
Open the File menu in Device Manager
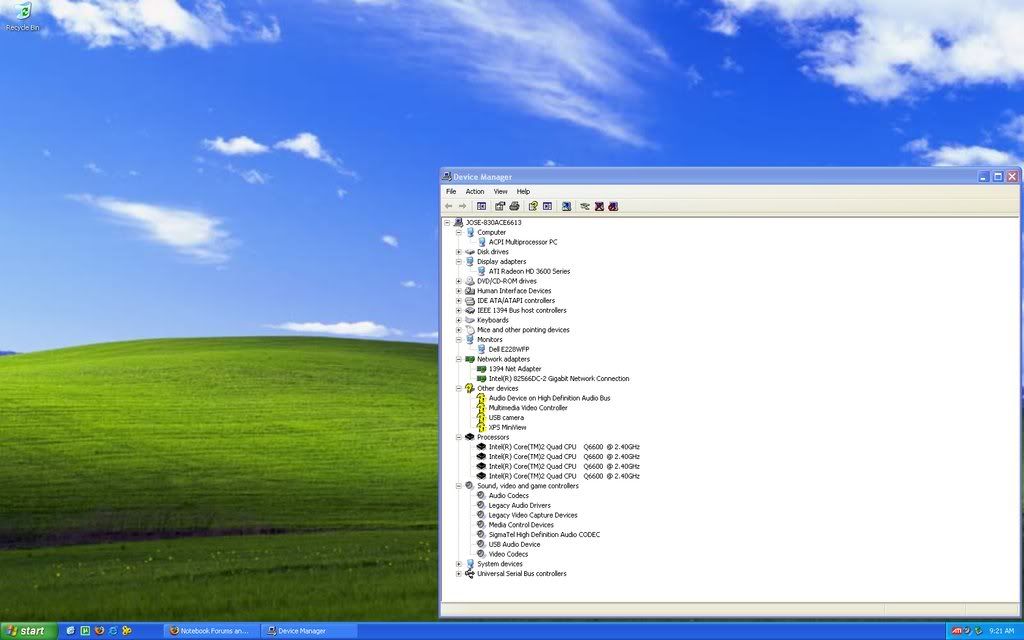click(451, 191)
